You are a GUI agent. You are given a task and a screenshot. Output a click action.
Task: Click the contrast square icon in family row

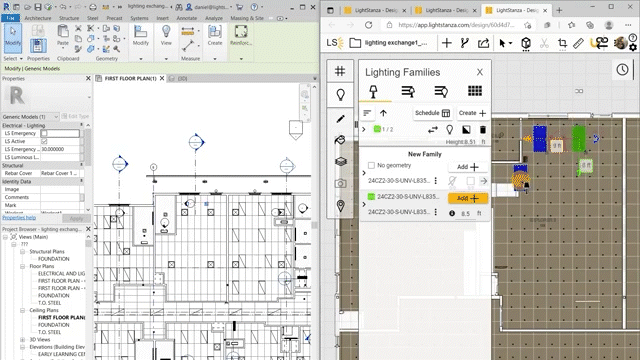click(x=466, y=130)
